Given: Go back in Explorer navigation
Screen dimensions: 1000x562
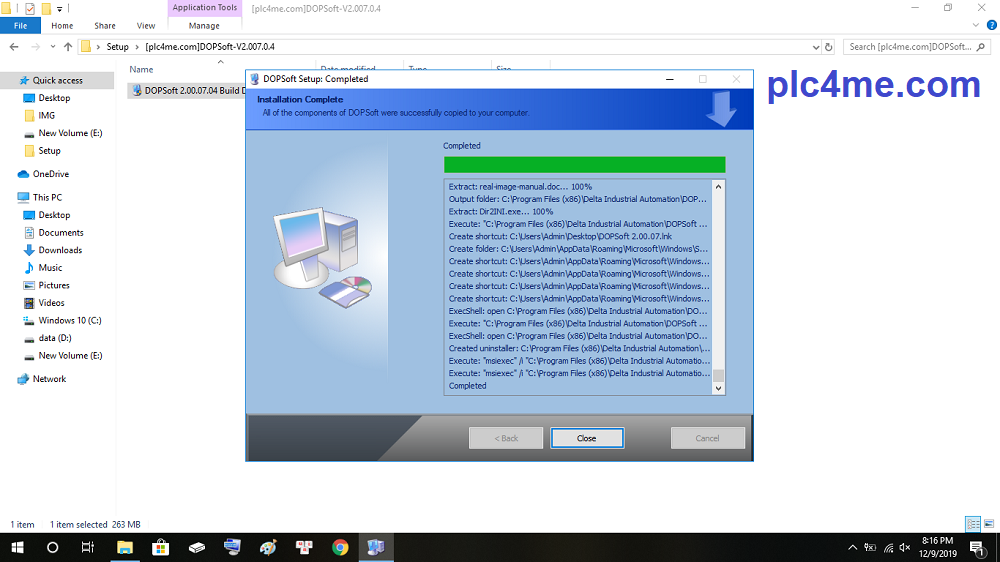Looking at the screenshot, I should coord(14,47).
